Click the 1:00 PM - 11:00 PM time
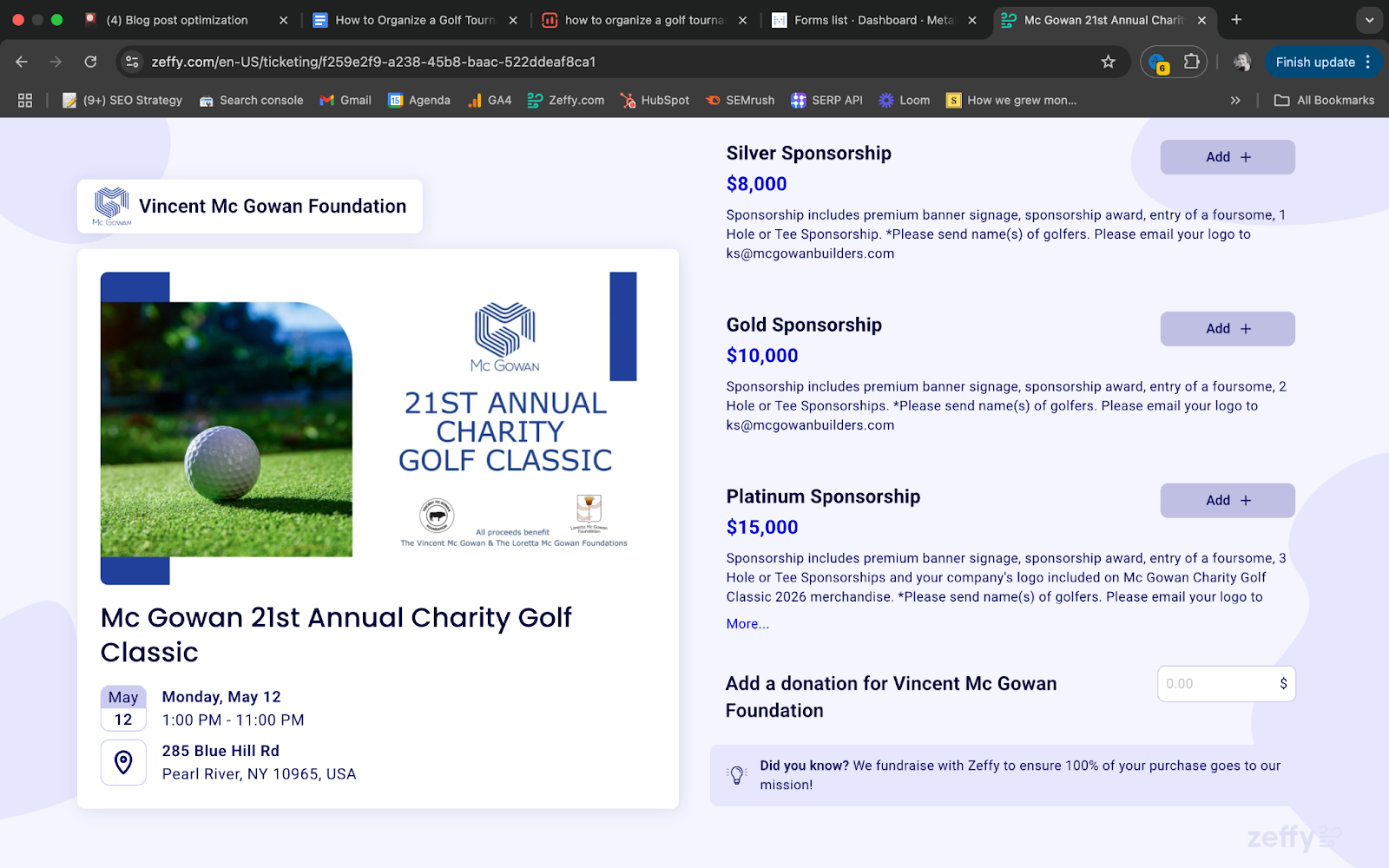 [x=233, y=720]
